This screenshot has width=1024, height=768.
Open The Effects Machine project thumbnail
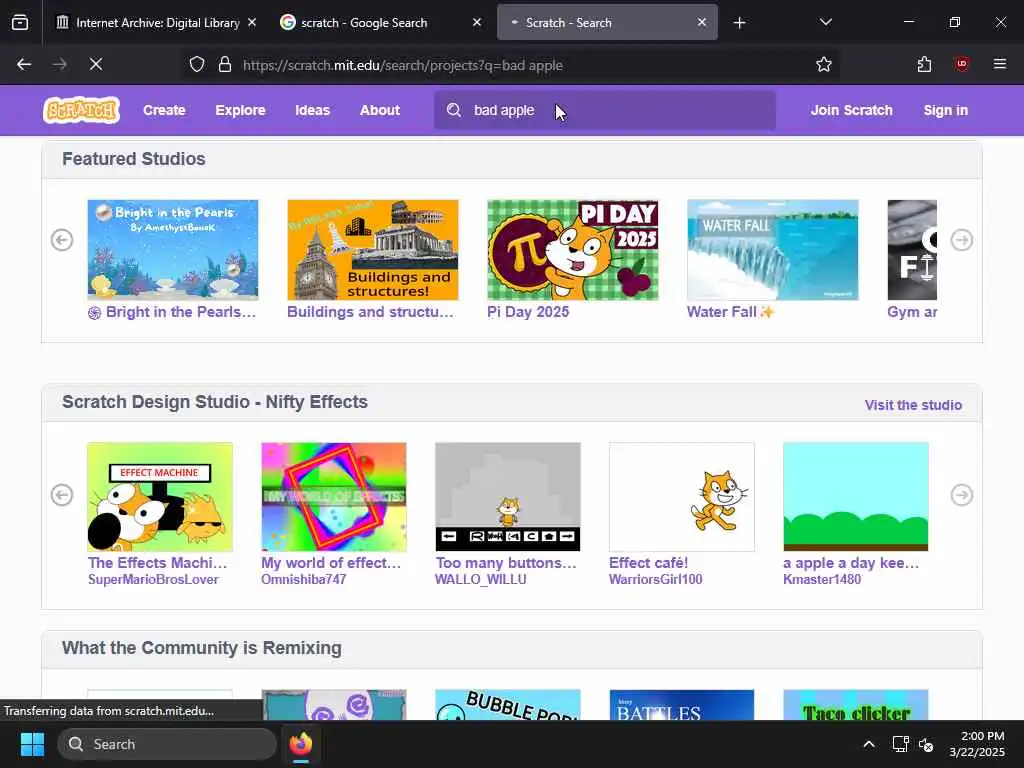160,497
